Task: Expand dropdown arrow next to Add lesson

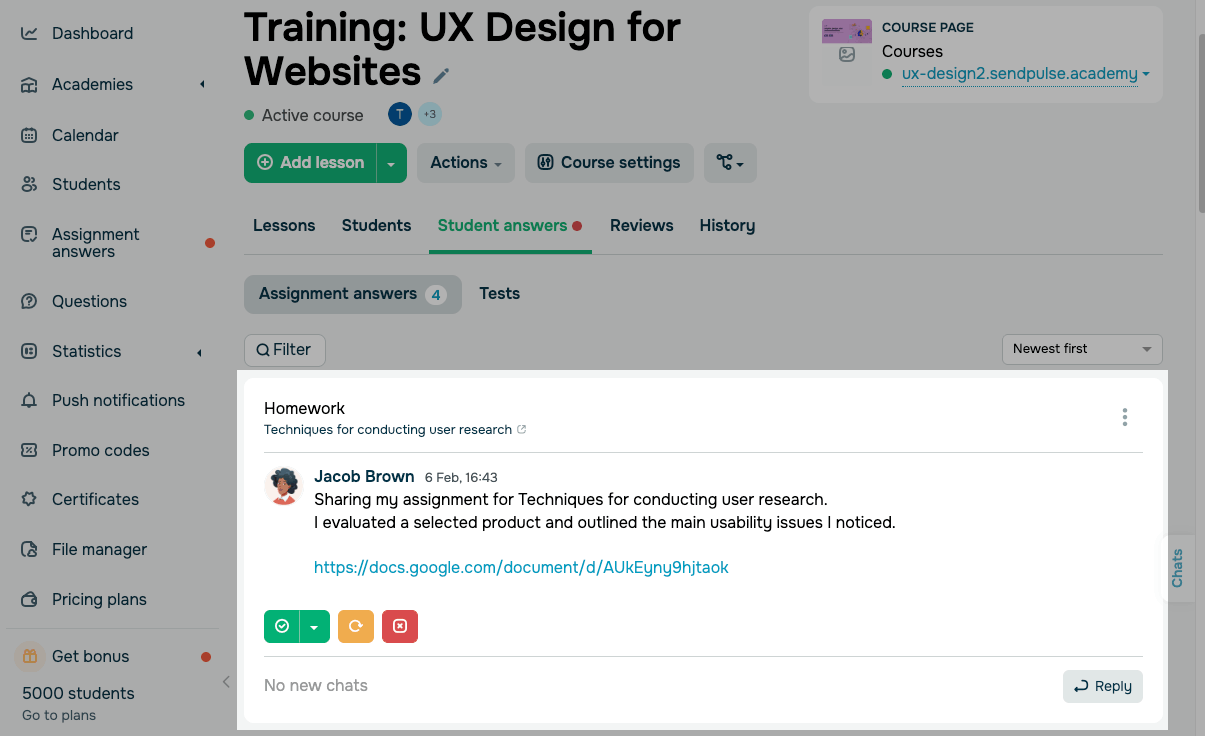Action: click(391, 163)
